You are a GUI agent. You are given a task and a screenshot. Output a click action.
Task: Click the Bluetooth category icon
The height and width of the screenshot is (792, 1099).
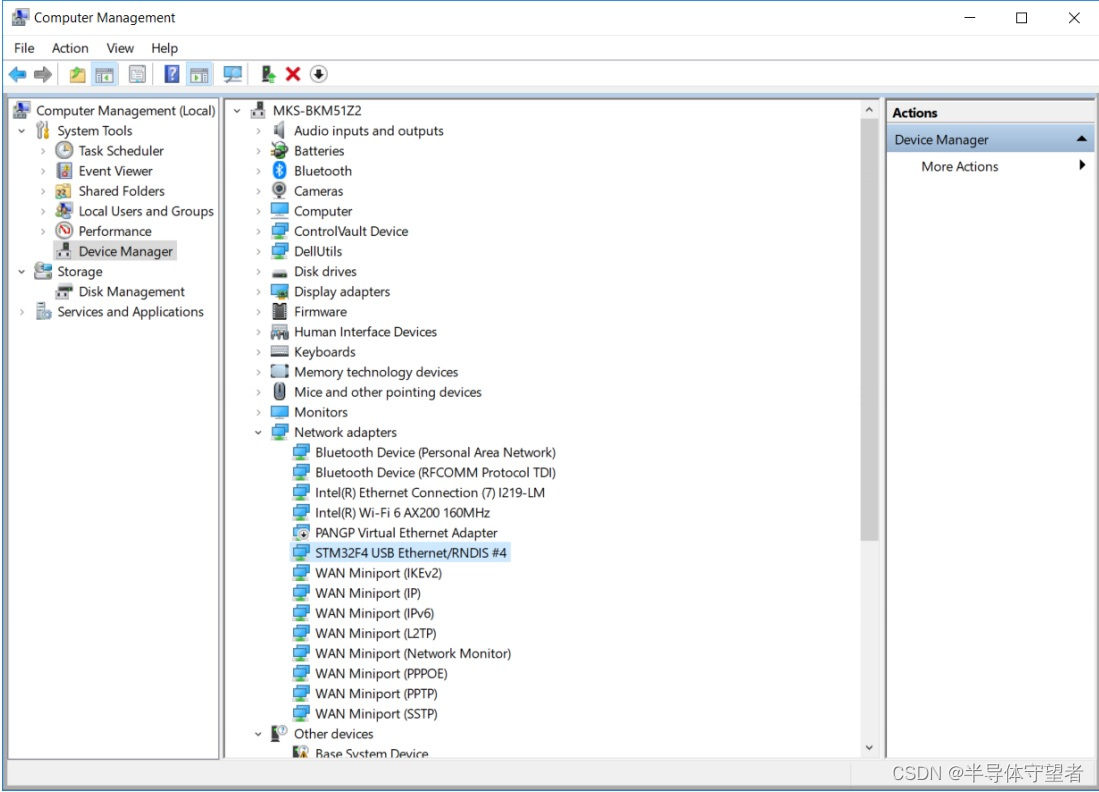point(279,171)
